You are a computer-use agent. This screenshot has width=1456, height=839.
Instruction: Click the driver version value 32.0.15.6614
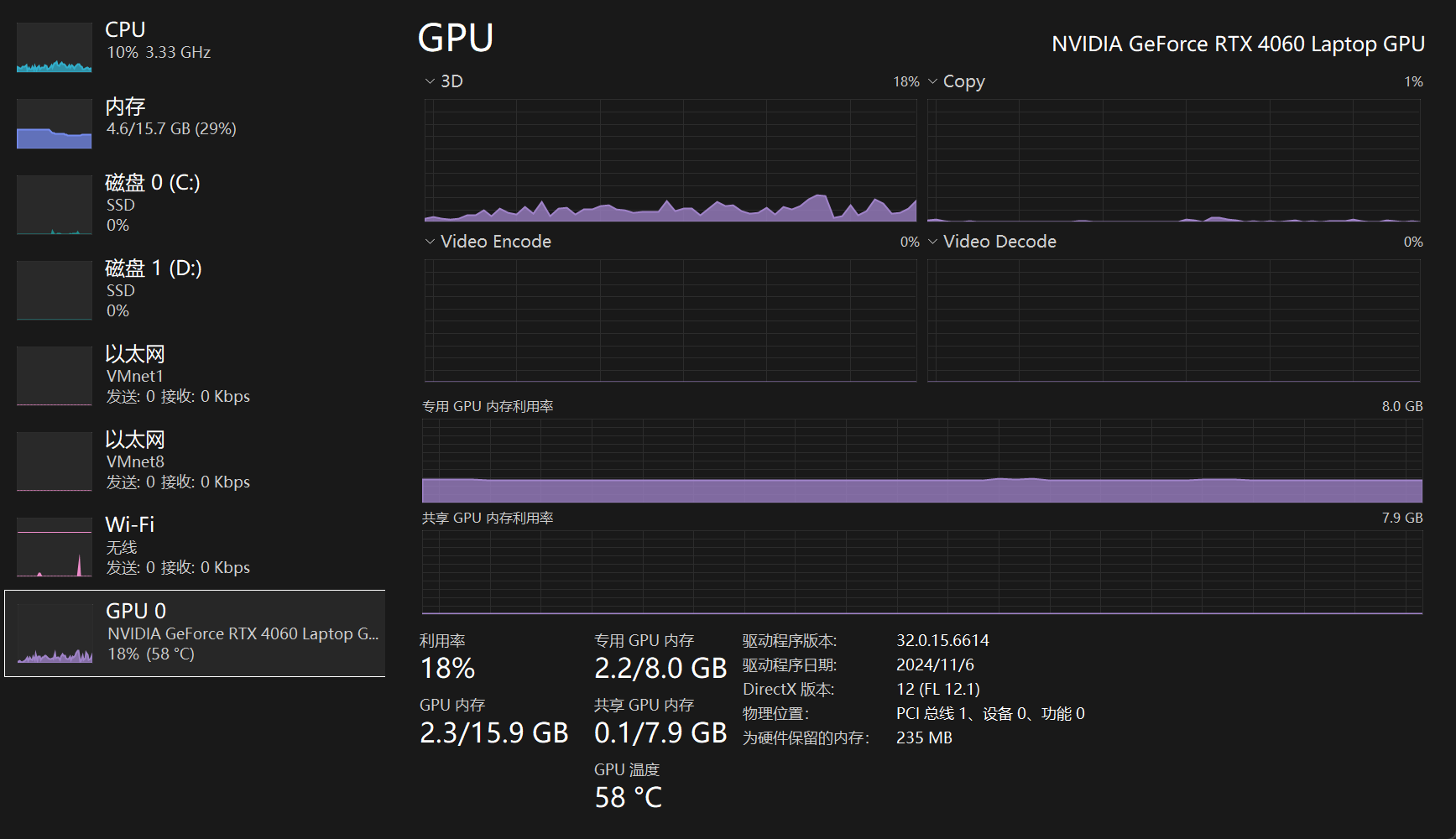coord(942,641)
